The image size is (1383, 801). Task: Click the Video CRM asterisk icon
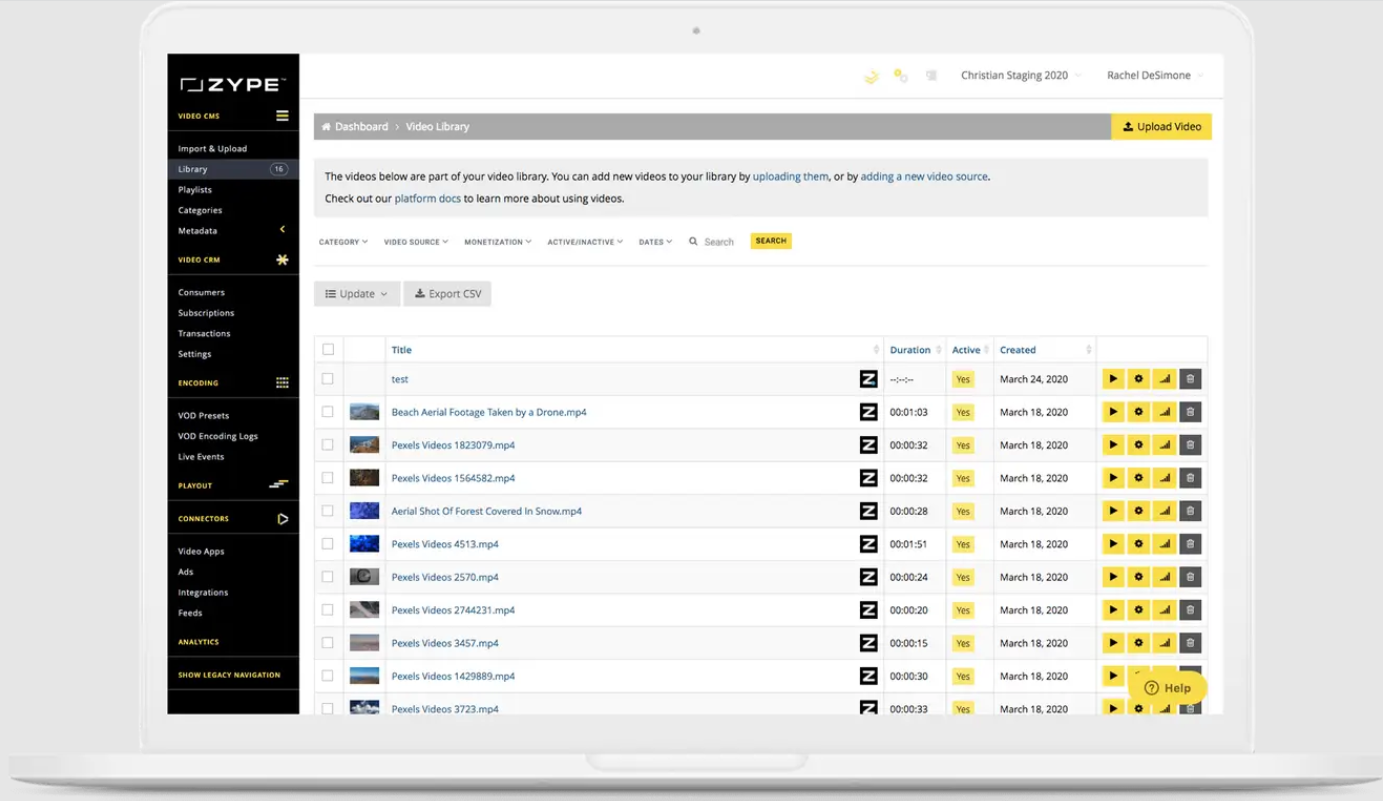tap(282, 260)
